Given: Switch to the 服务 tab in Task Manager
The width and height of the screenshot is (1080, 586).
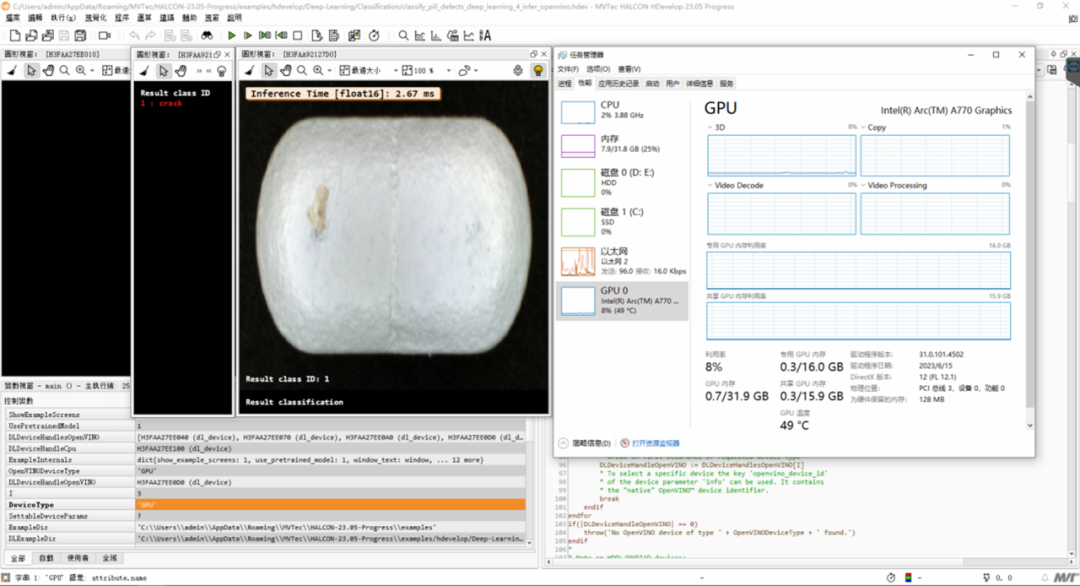Looking at the screenshot, I should tap(727, 83).
